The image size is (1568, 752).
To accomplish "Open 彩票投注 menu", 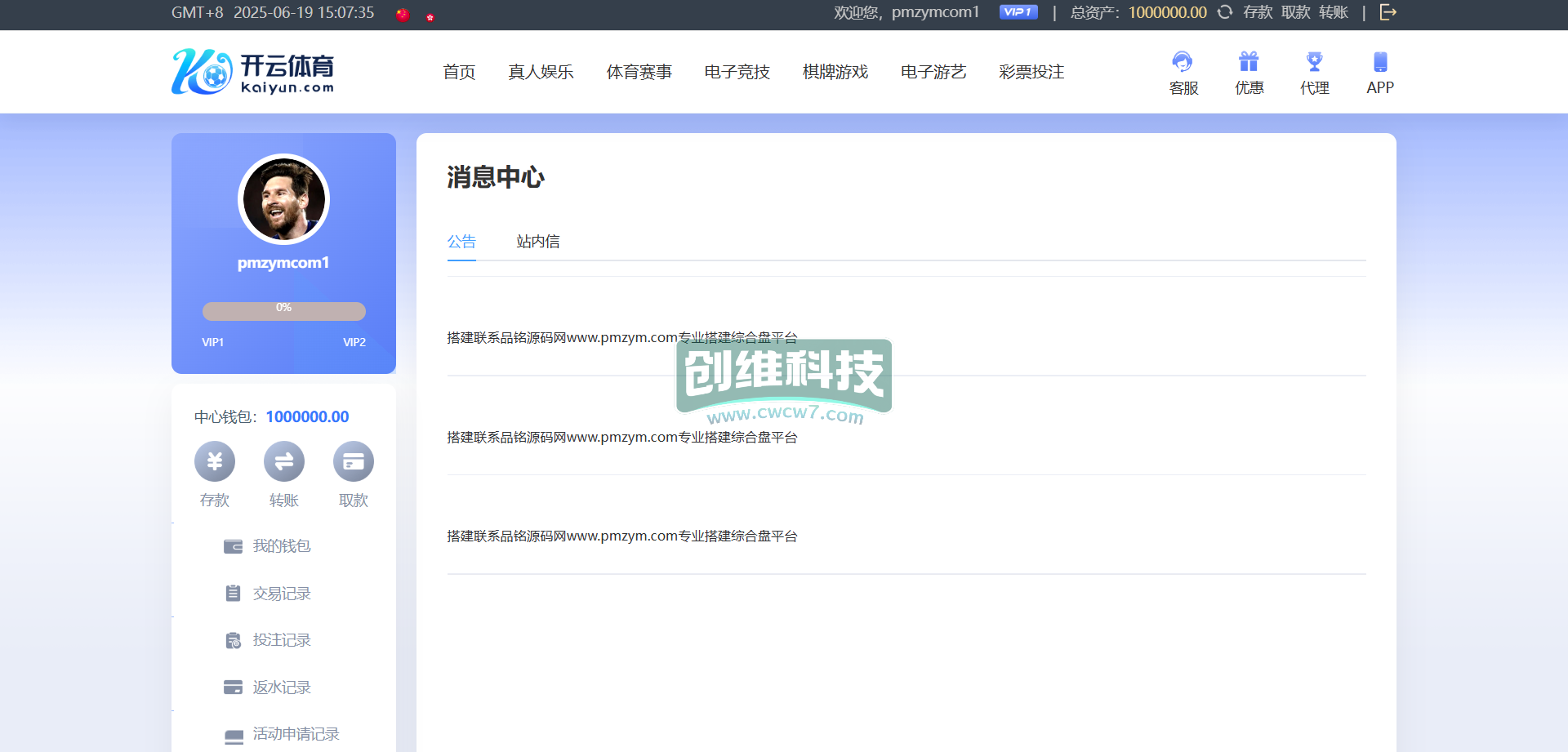I will pos(1031,72).
